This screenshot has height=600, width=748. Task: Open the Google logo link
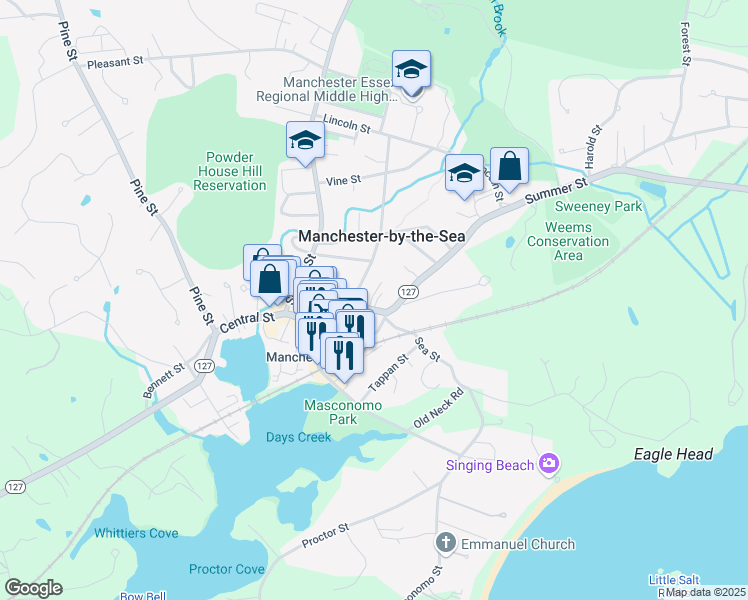pyautogui.click(x=34, y=588)
